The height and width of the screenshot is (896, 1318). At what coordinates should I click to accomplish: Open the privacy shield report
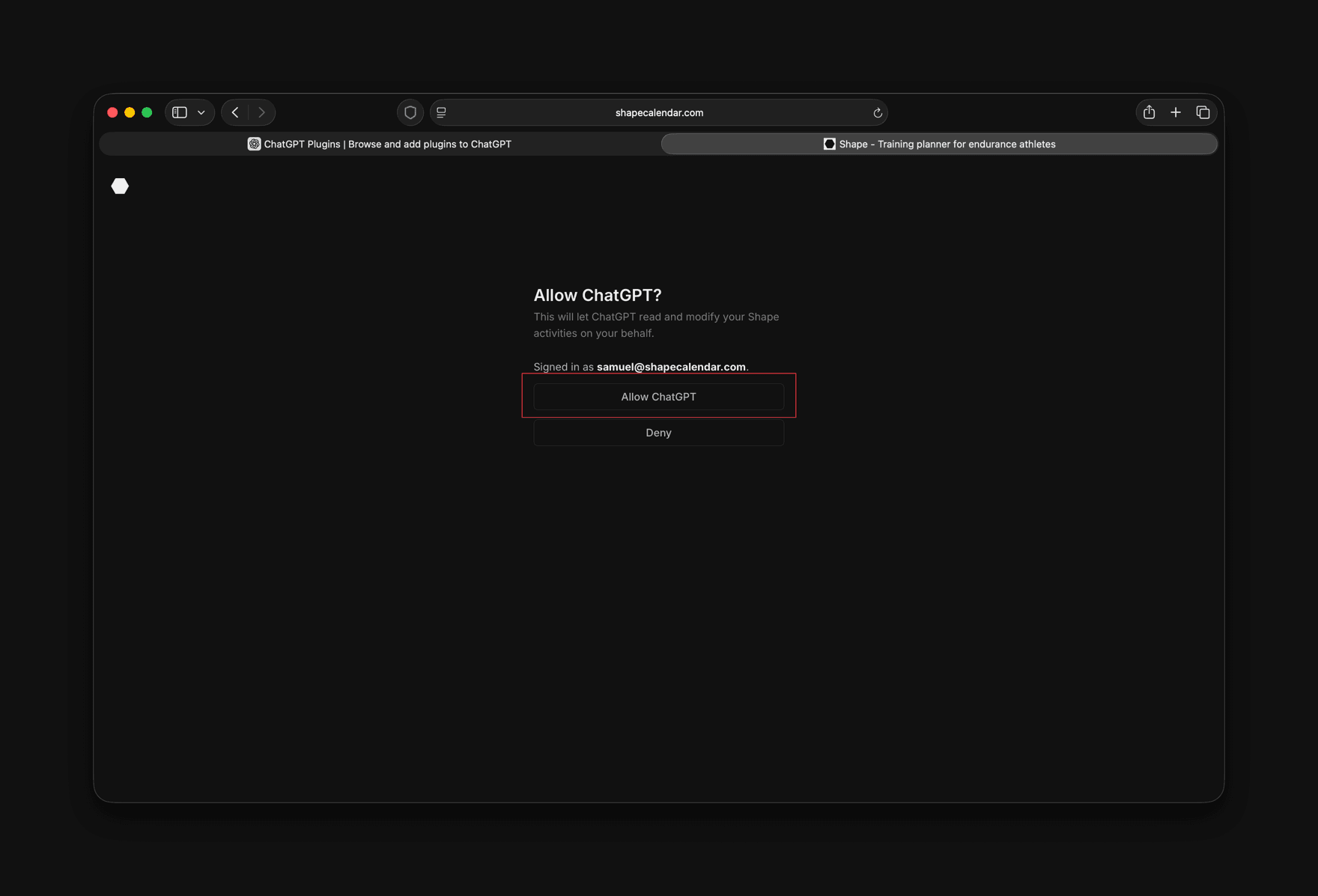coord(410,112)
